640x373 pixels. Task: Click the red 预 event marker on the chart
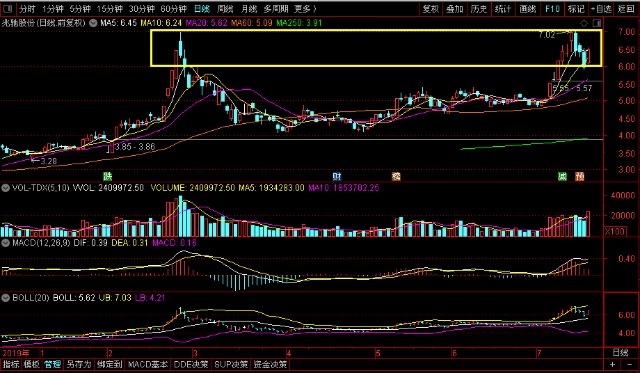point(580,176)
